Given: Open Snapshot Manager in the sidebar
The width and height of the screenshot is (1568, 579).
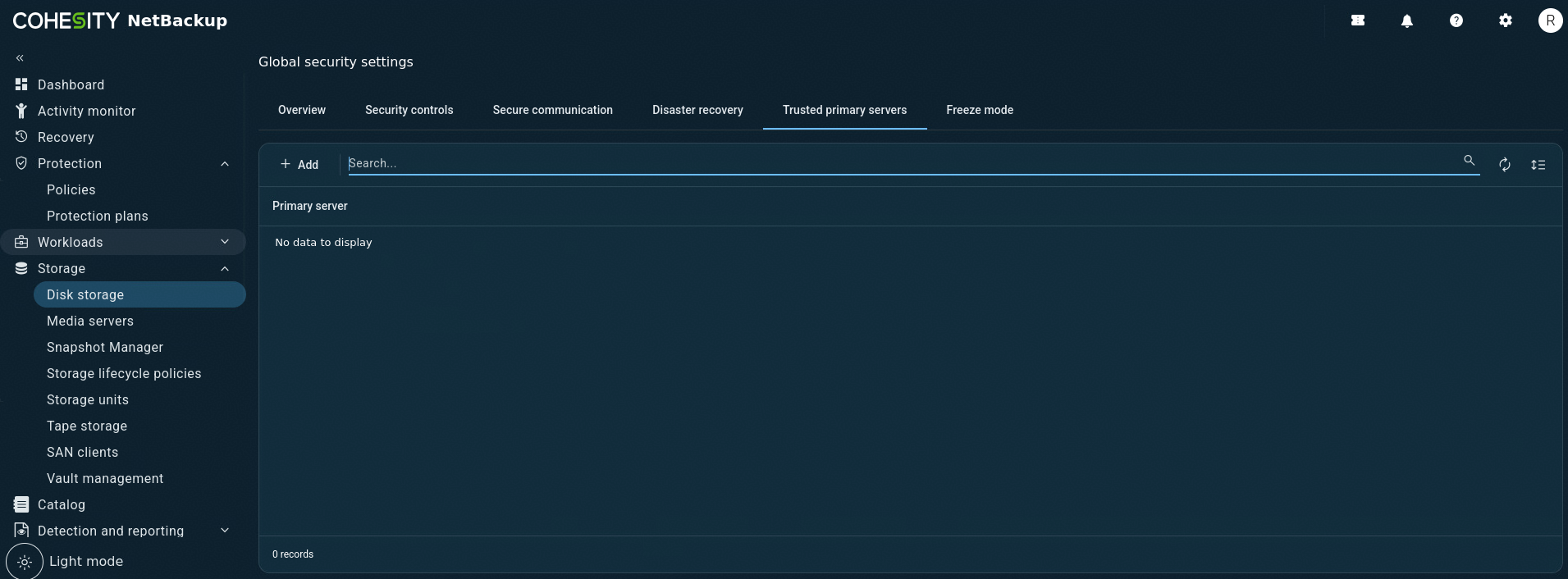Looking at the screenshot, I should pos(105,347).
